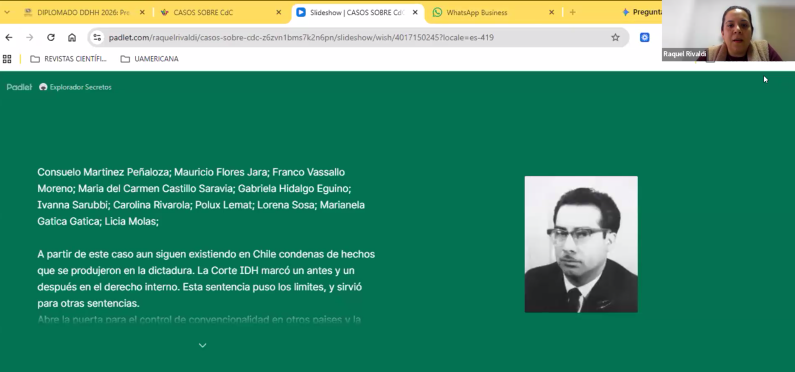795x372 pixels.
Task: Open the blue extension icon
Action: 644,38
